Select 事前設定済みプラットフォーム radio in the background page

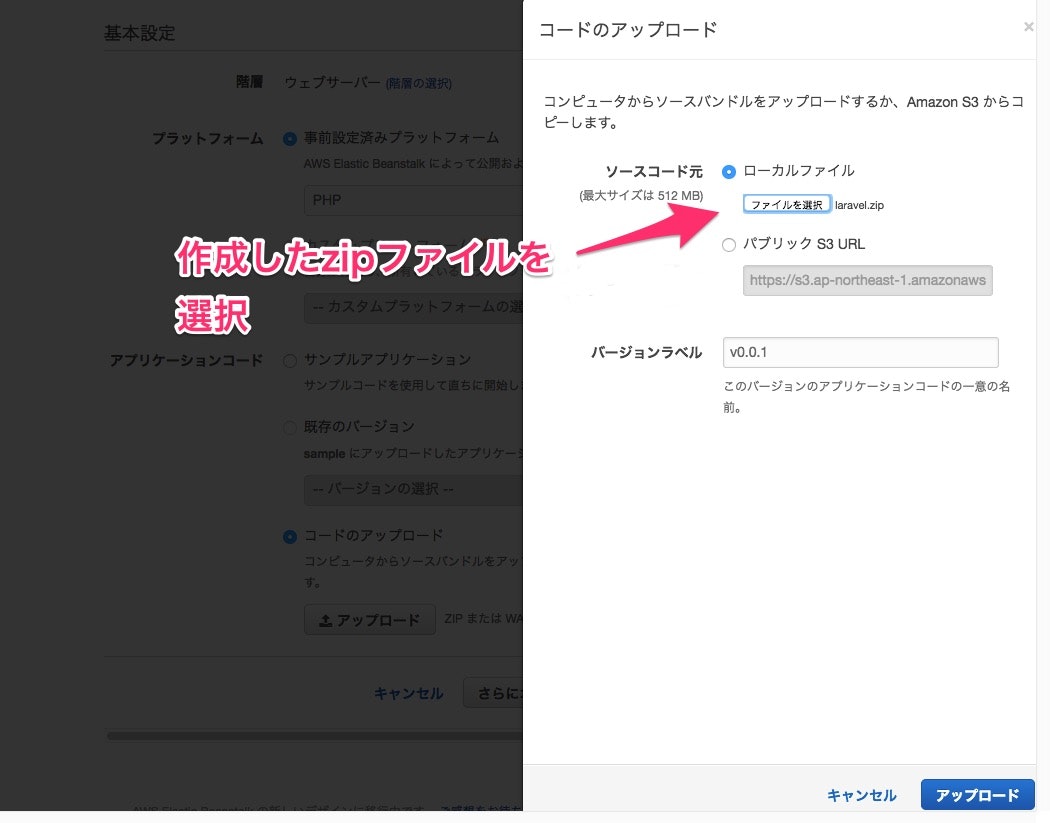(x=290, y=139)
